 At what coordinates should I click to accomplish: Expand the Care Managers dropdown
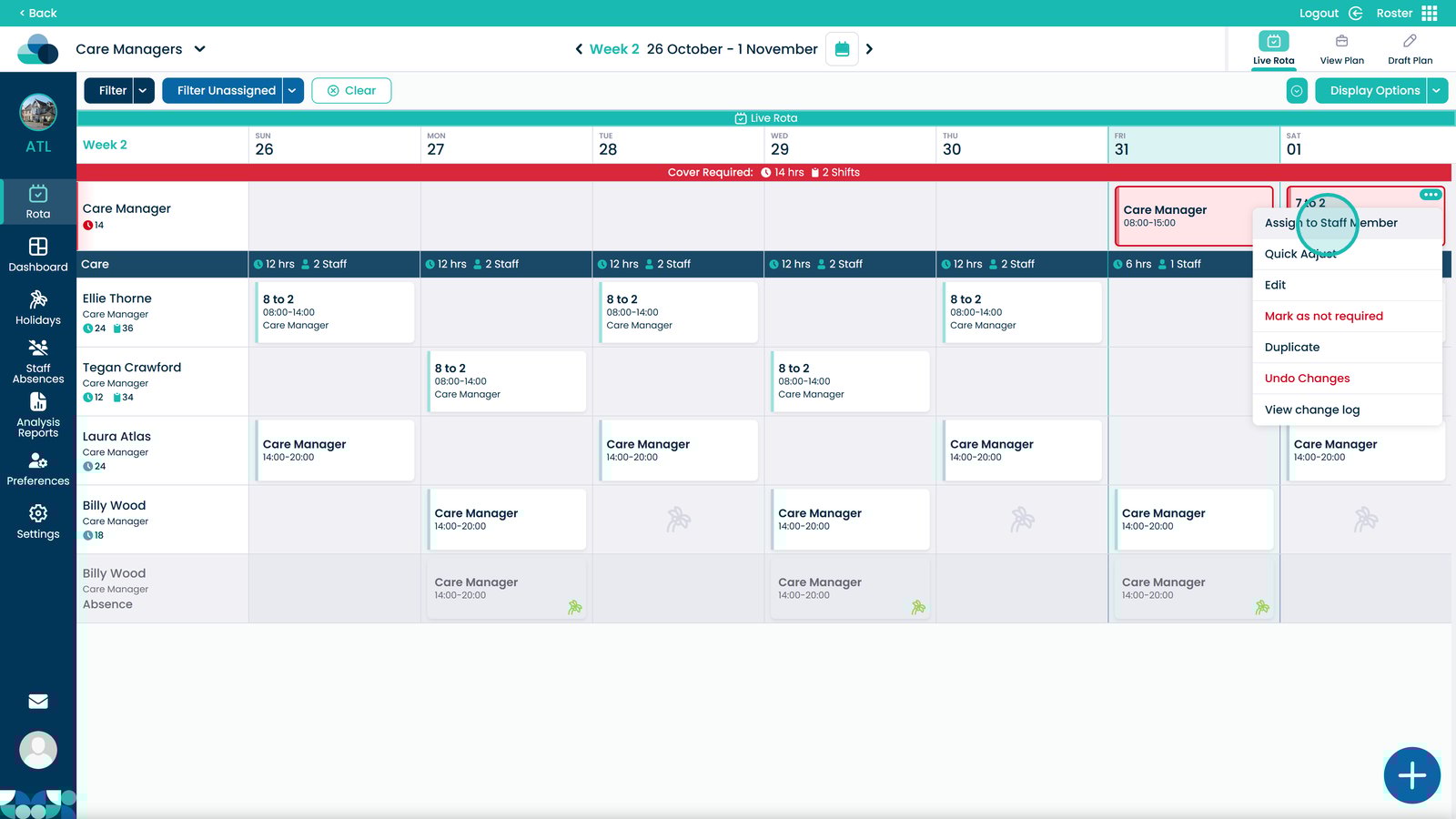pyautogui.click(x=200, y=49)
